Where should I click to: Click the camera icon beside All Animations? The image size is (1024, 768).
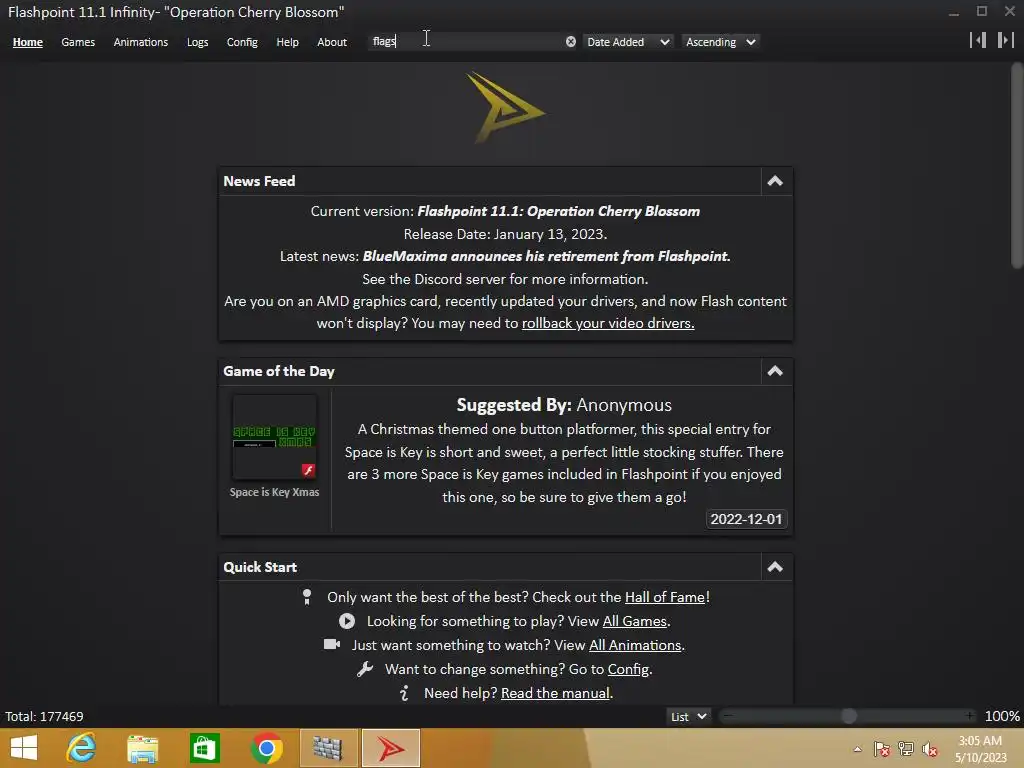click(x=332, y=645)
